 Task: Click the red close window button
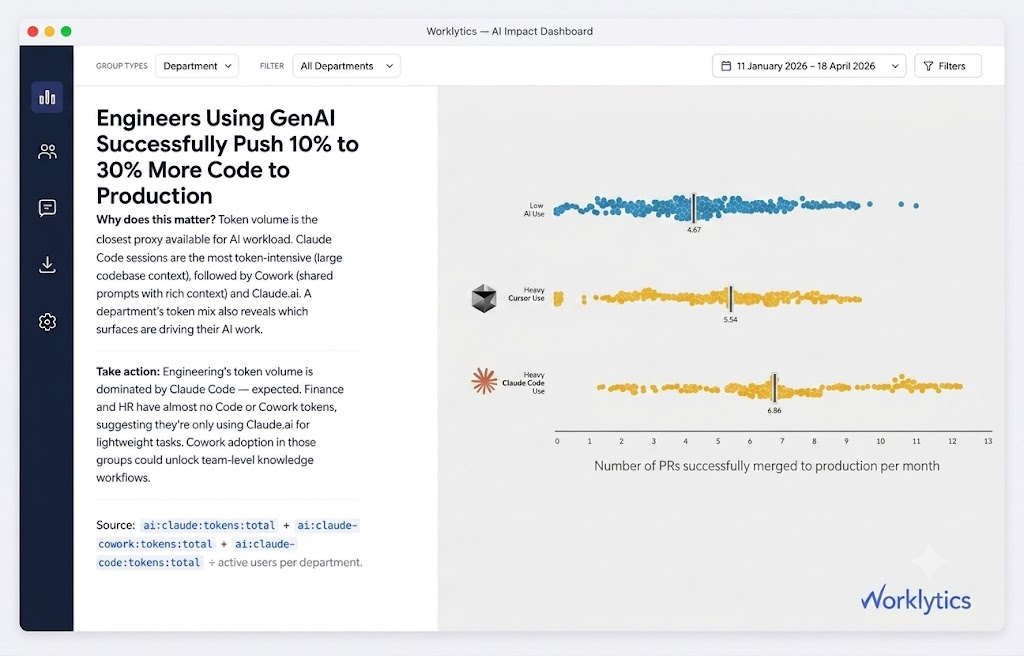tap(33, 31)
